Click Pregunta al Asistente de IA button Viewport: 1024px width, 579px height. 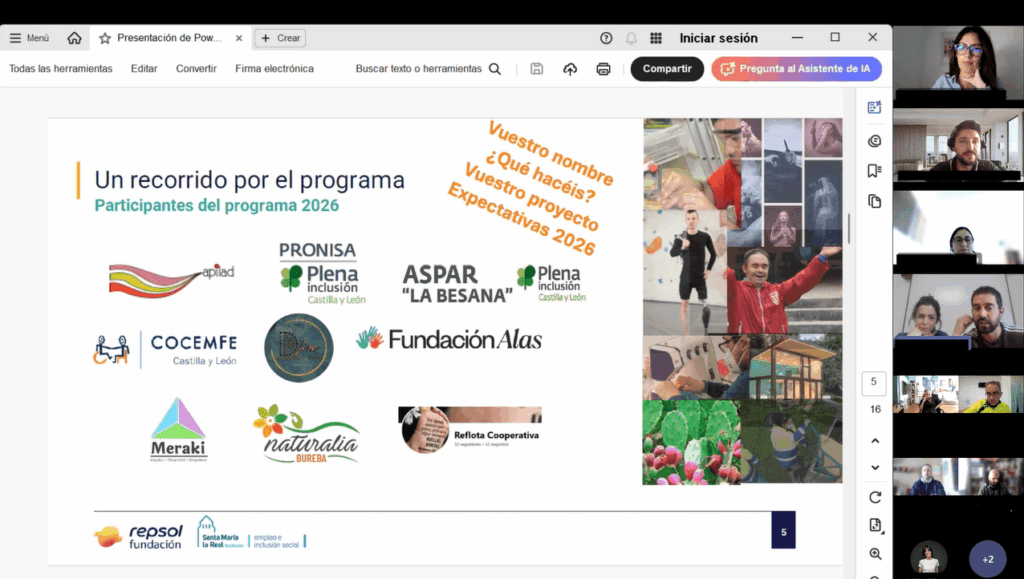point(796,69)
